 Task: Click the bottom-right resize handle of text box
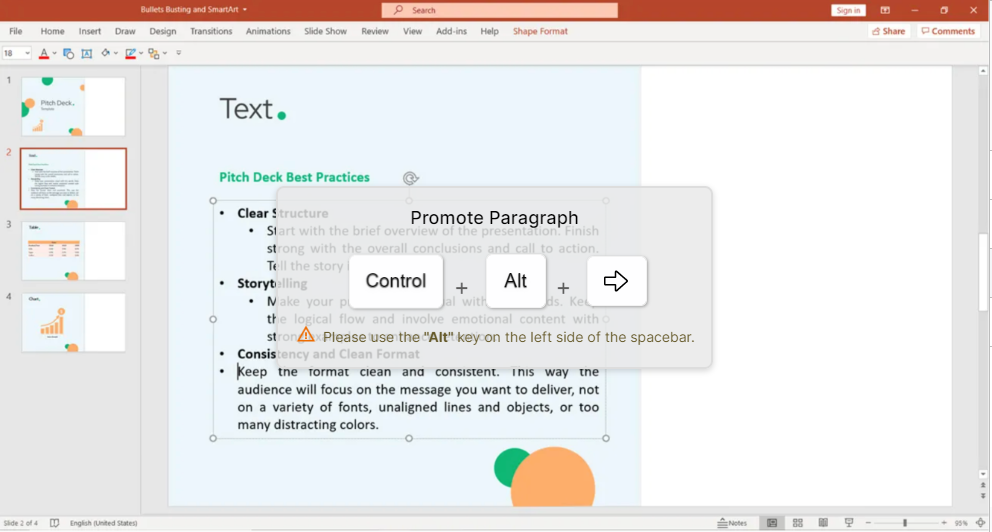[605, 438]
